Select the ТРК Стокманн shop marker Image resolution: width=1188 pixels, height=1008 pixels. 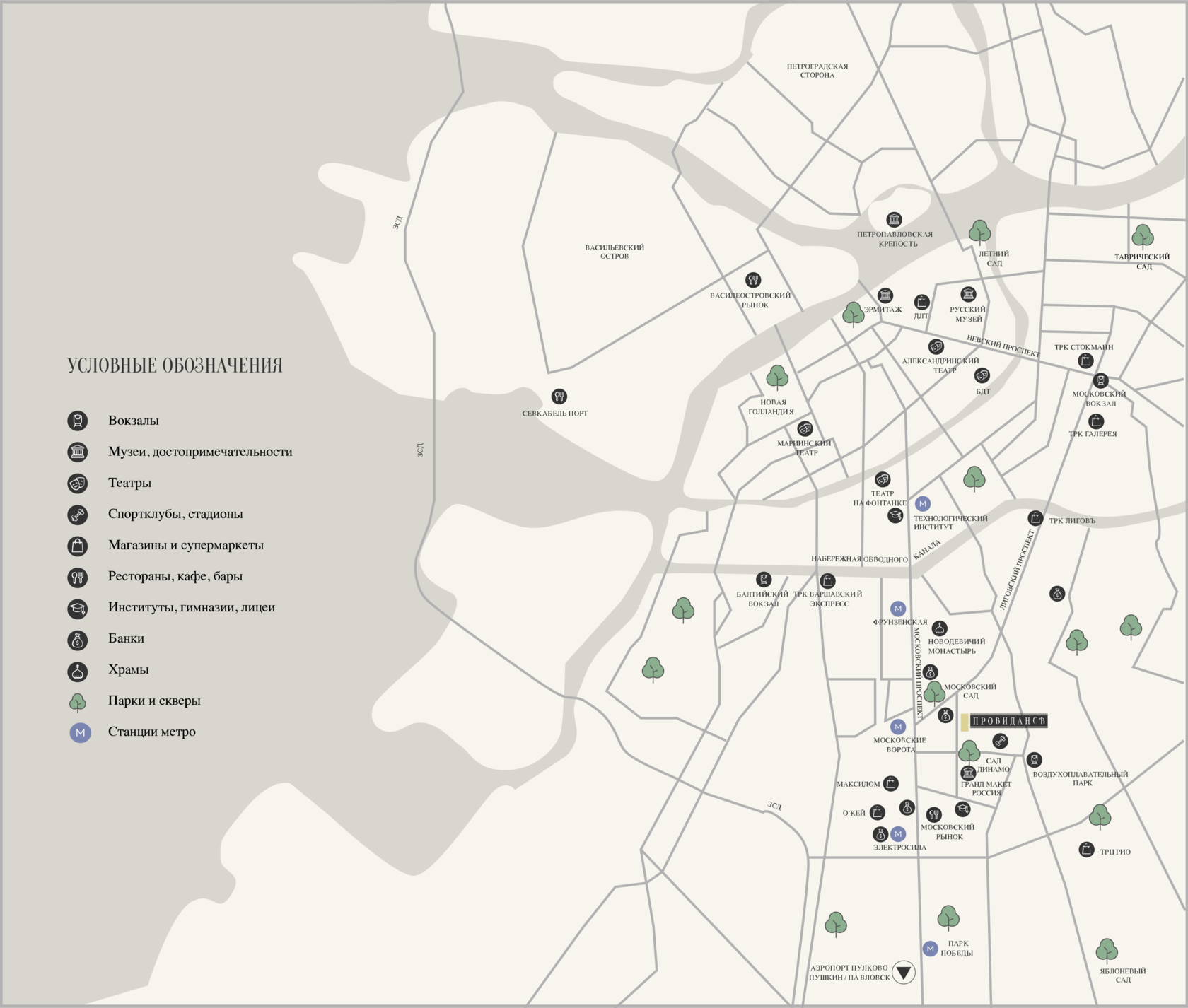[x=1085, y=361]
